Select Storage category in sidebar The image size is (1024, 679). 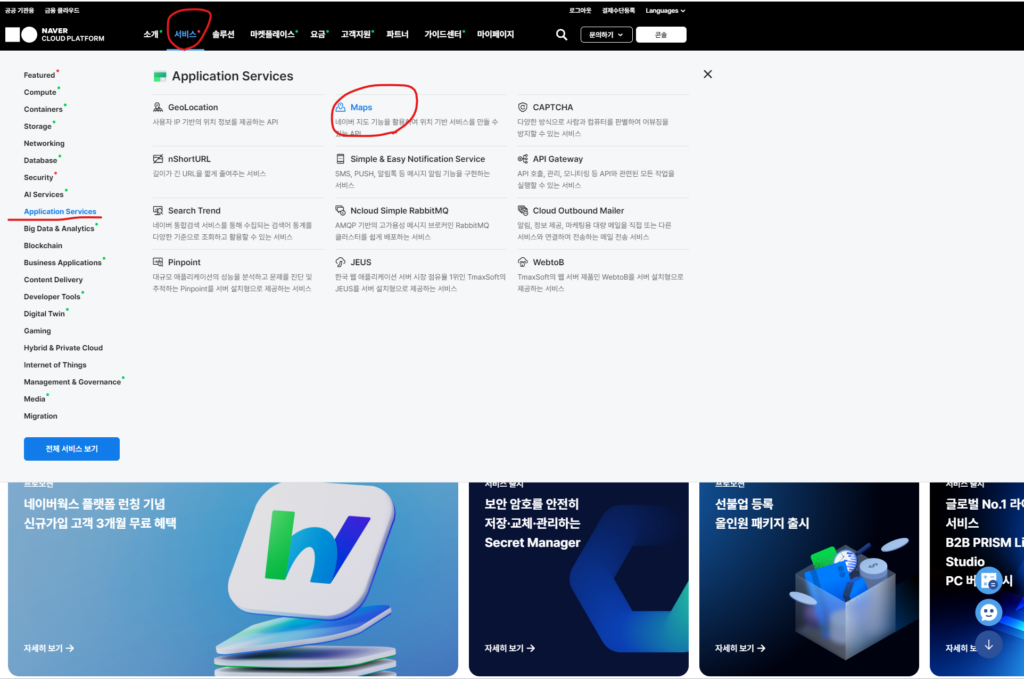[x=37, y=126]
